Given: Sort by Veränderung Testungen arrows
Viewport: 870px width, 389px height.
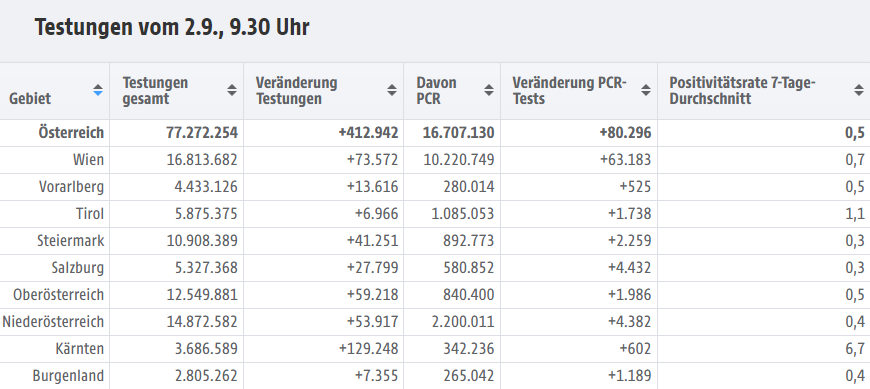Looking at the screenshot, I should [392, 90].
